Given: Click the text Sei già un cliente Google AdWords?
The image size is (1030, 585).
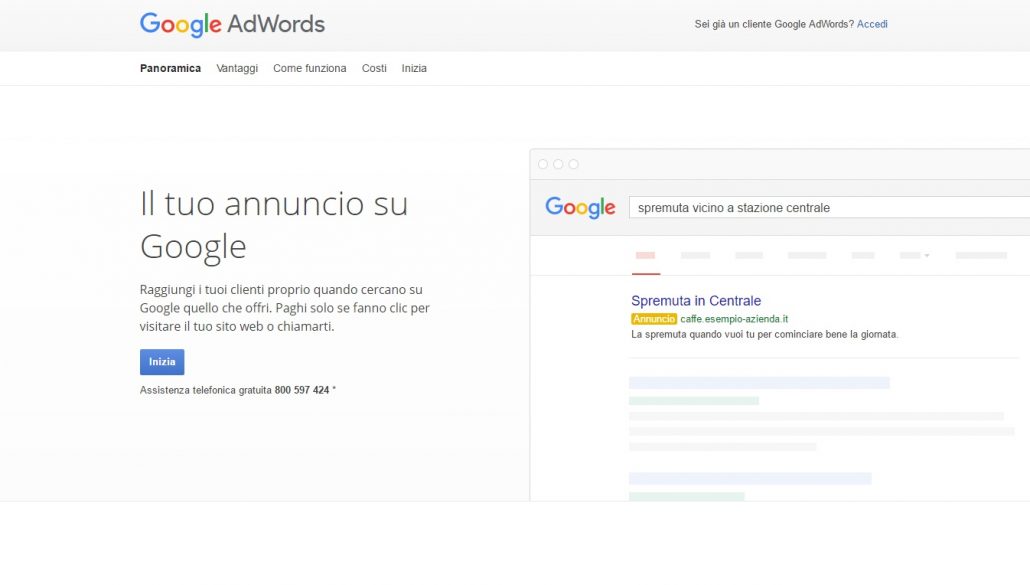Looking at the screenshot, I should [774, 24].
